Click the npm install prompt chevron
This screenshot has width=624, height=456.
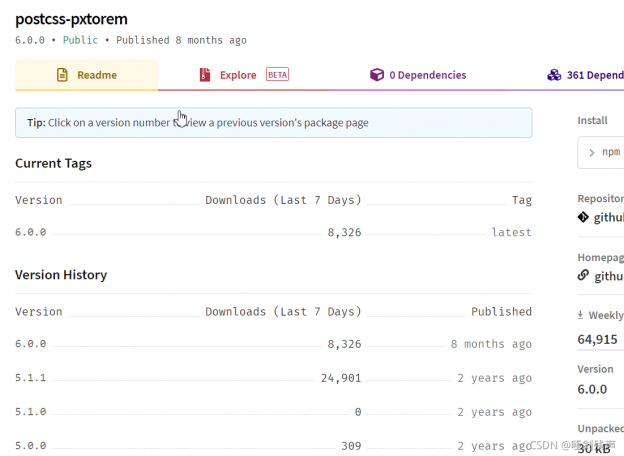coord(592,153)
